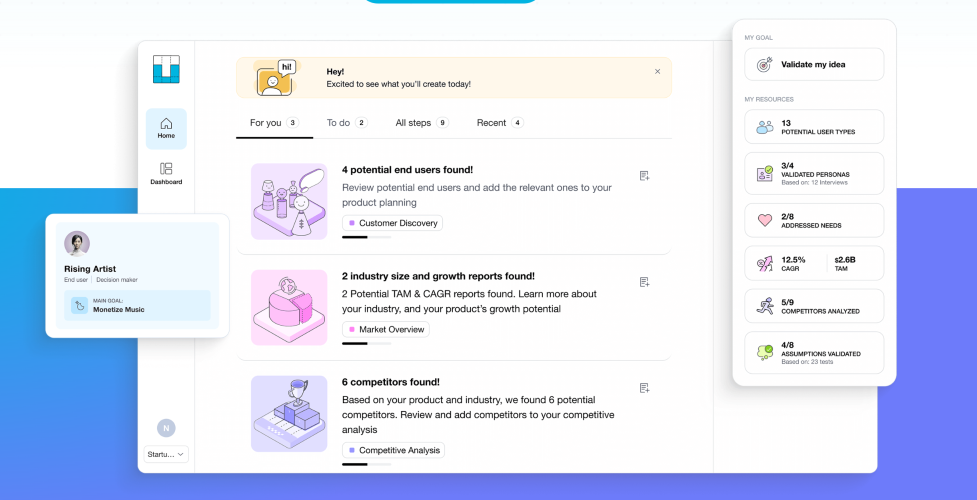Viewport: 977px width, 500px height.
Task: Open the 2/8 Addressed Needs card
Action: click(x=814, y=220)
